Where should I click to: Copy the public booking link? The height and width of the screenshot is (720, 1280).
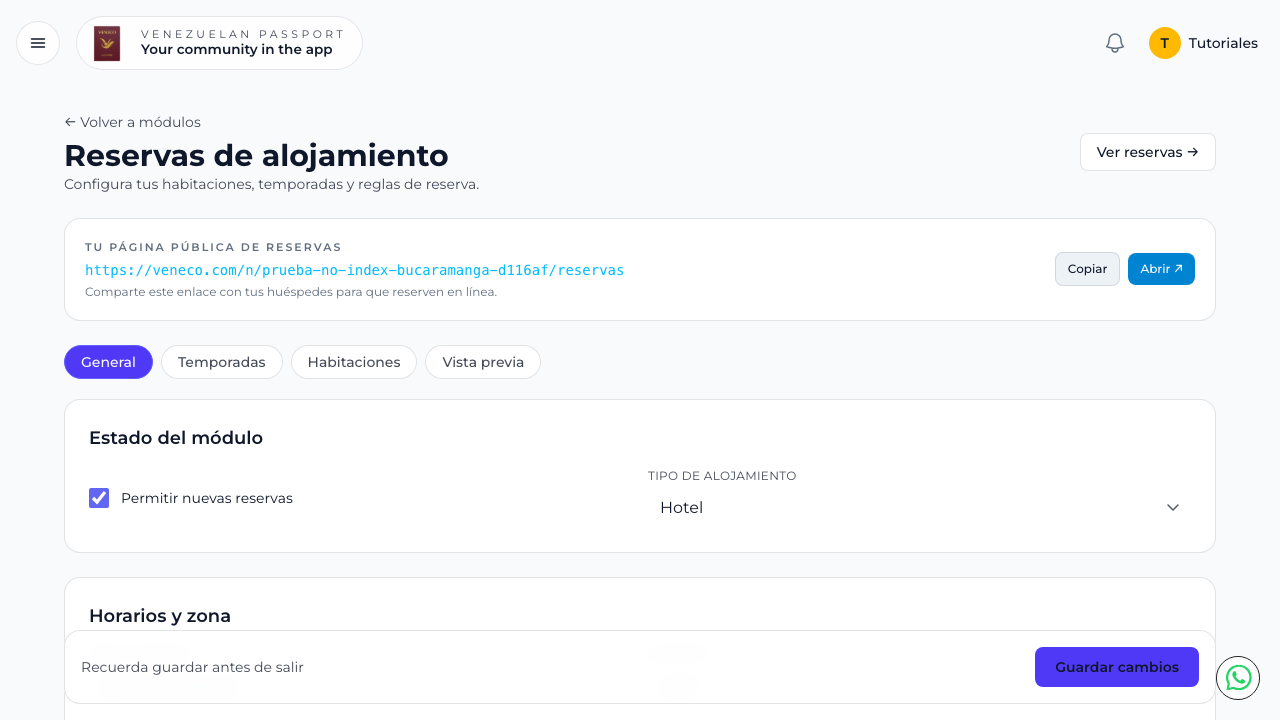1087,269
